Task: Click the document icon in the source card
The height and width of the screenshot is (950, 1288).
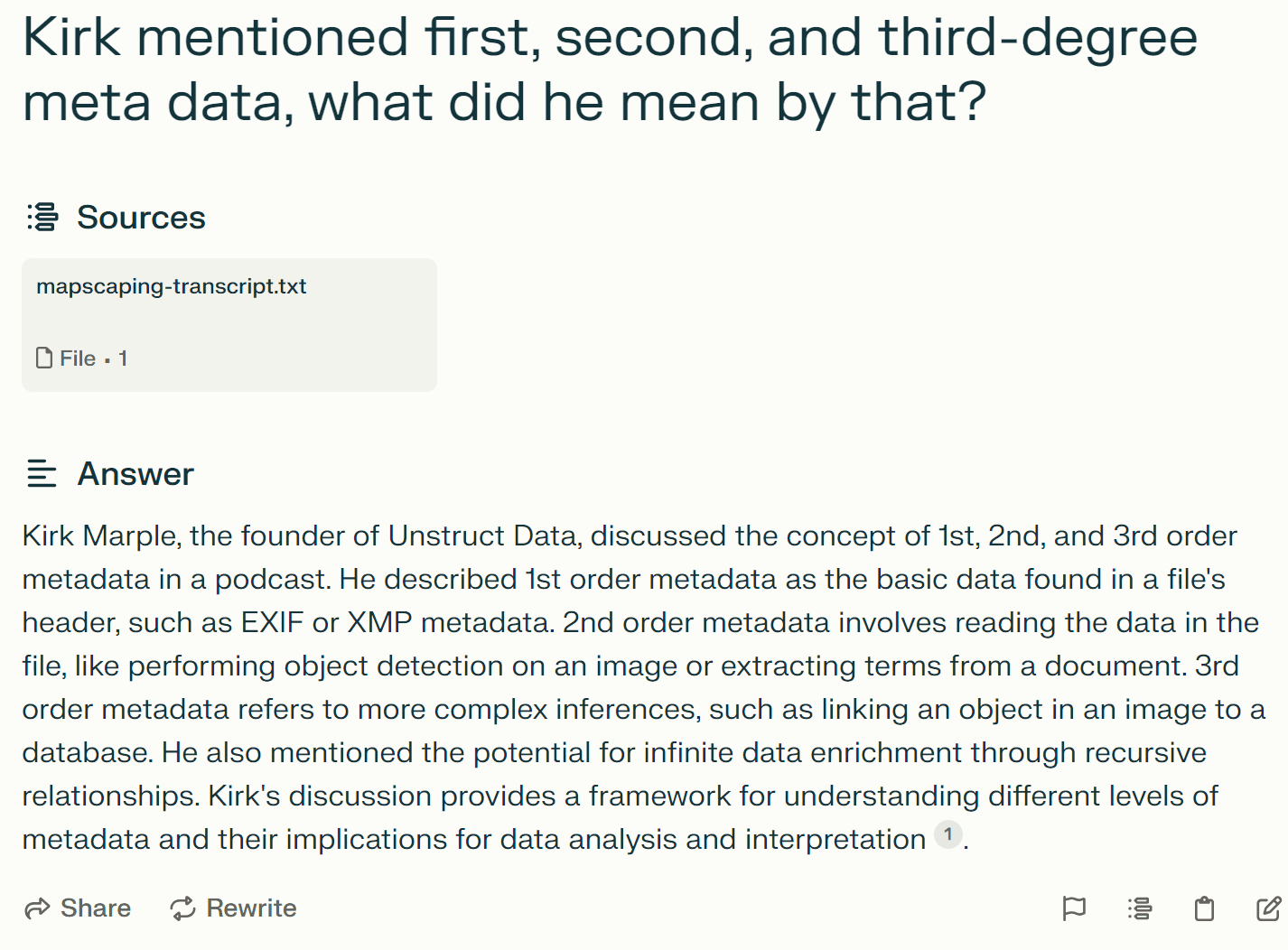Action: point(44,359)
